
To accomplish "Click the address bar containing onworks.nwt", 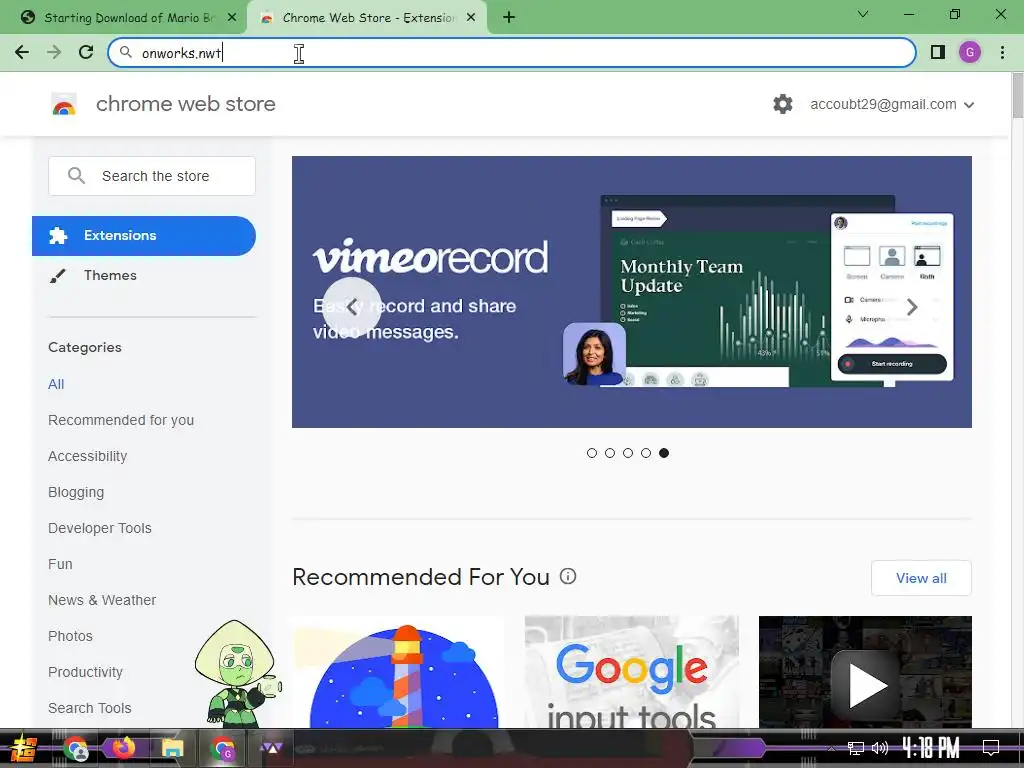I will point(511,52).
